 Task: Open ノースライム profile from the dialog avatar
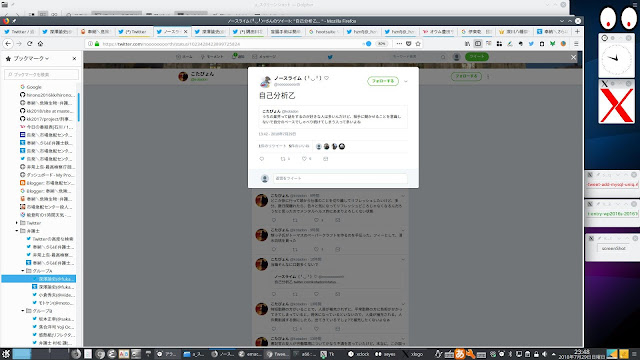coord(265,81)
